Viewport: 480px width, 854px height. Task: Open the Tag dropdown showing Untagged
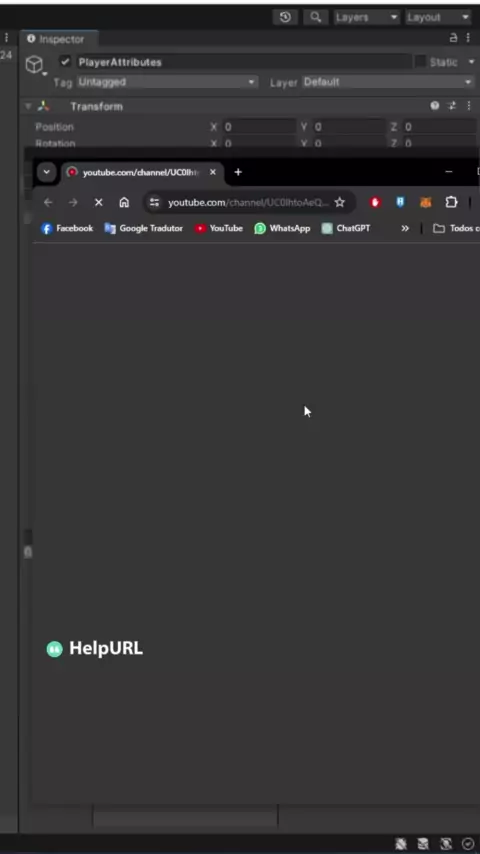[x=167, y=82]
